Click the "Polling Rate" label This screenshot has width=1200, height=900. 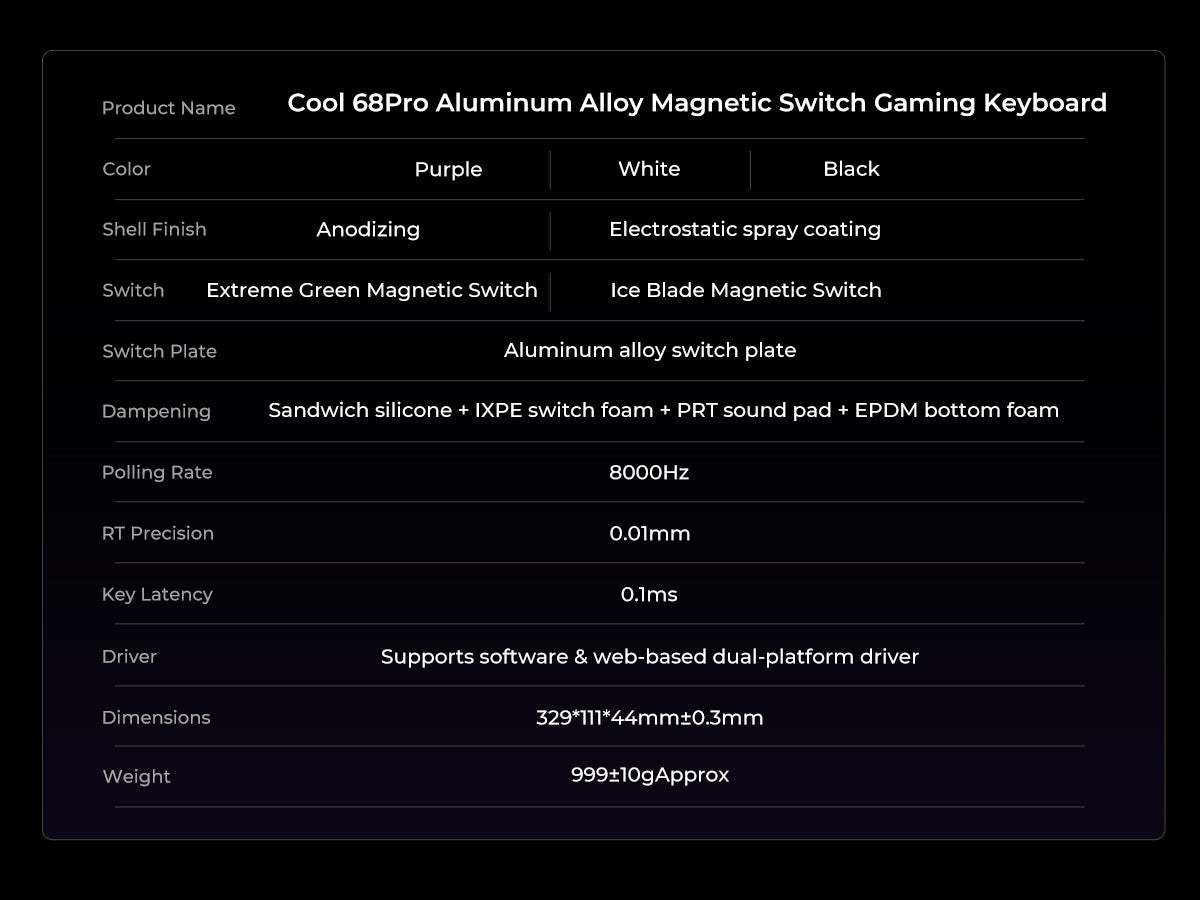point(157,473)
